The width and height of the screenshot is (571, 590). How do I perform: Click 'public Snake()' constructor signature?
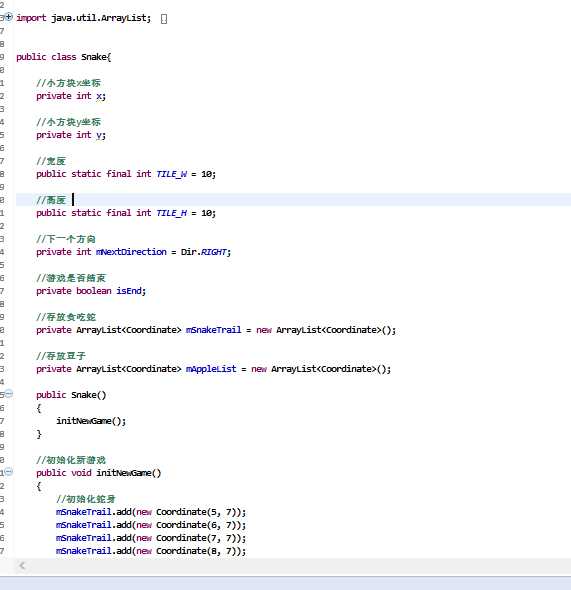pyautogui.click(x=71, y=395)
